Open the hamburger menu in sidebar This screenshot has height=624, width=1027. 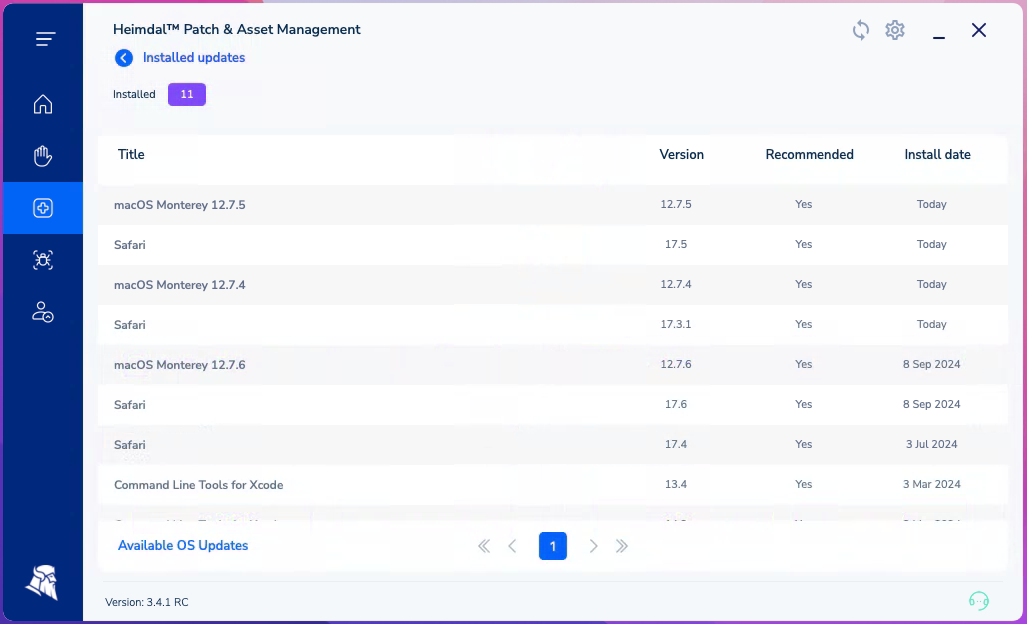click(x=45, y=39)
